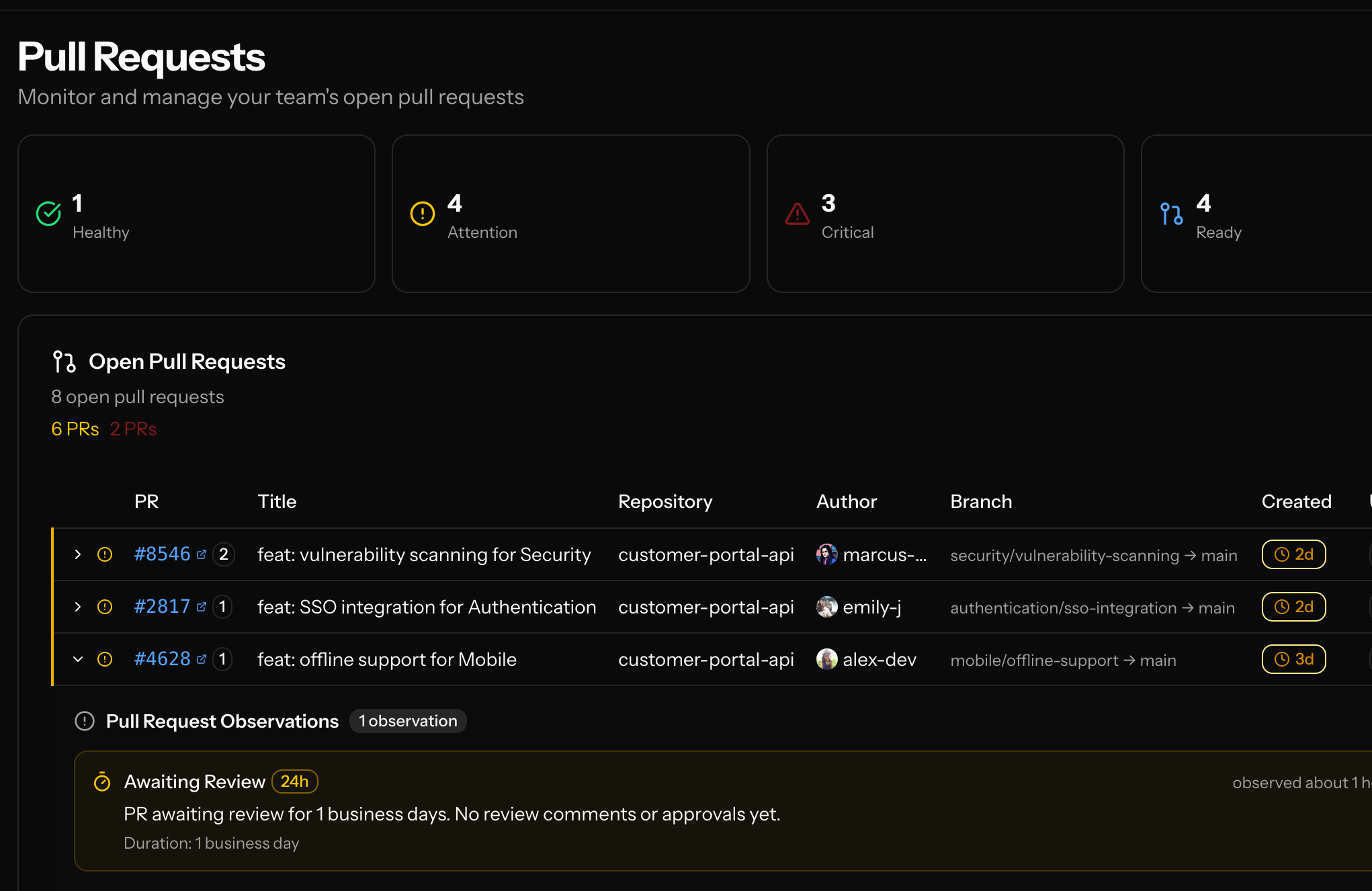1372x891 pixels.
Task: Click author name emily-j
Action: click(x=872, y=607)
